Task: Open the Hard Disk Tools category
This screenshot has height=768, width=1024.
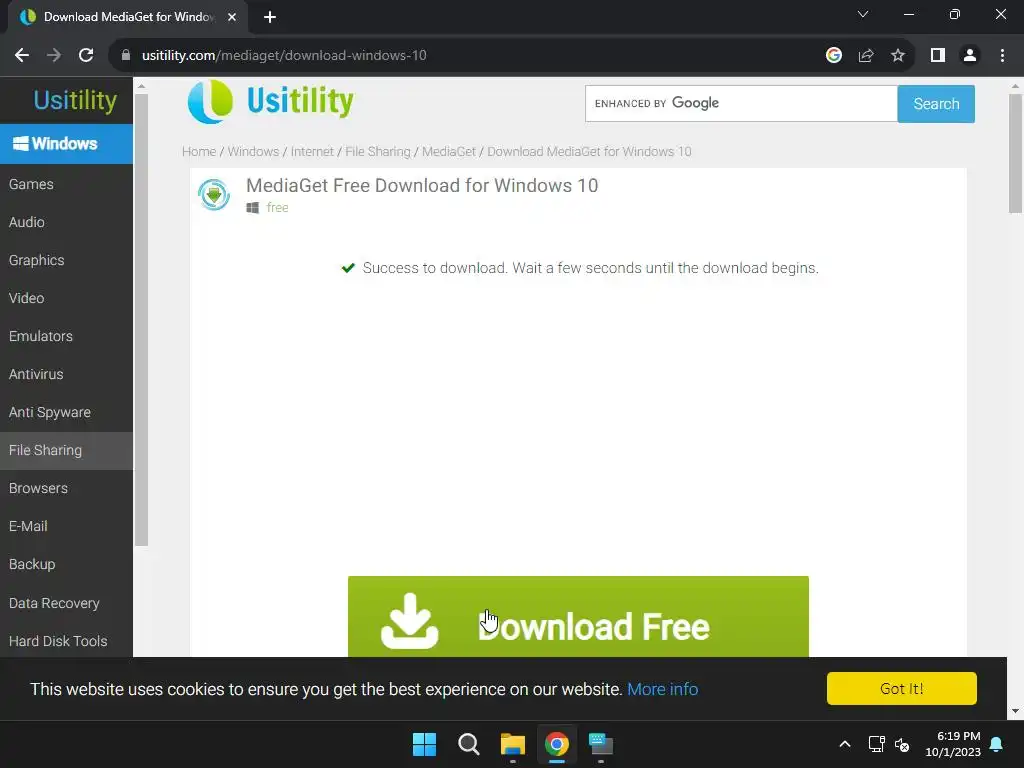Action: click(x=66, y=641)
